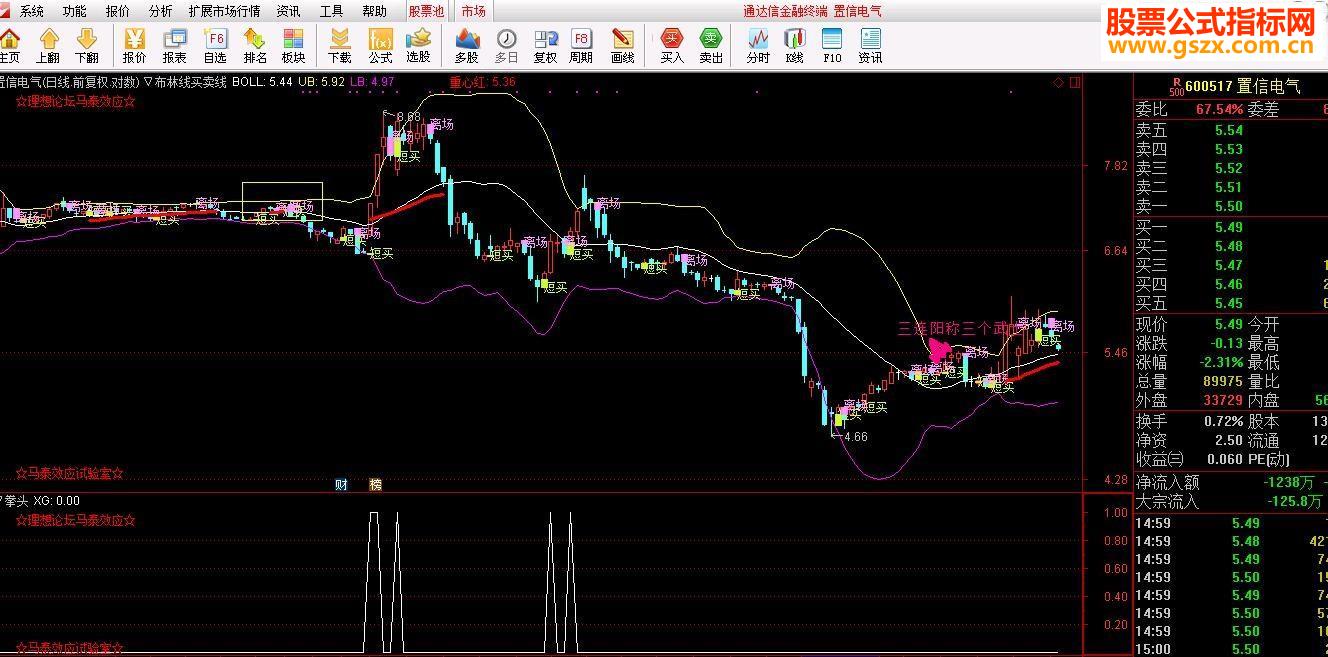Click the 买五 price 5.45
Screen dimensions: 1328x657
click(1228, 303)
